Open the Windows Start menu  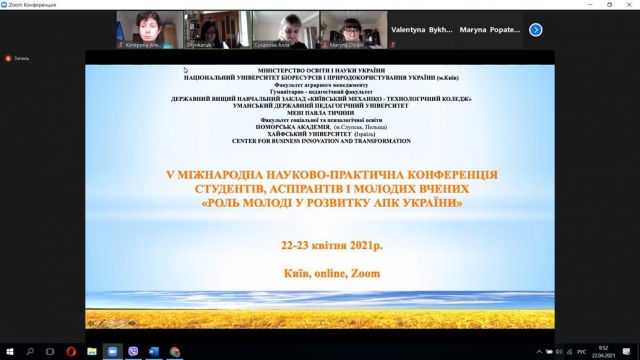coord(10,351)
